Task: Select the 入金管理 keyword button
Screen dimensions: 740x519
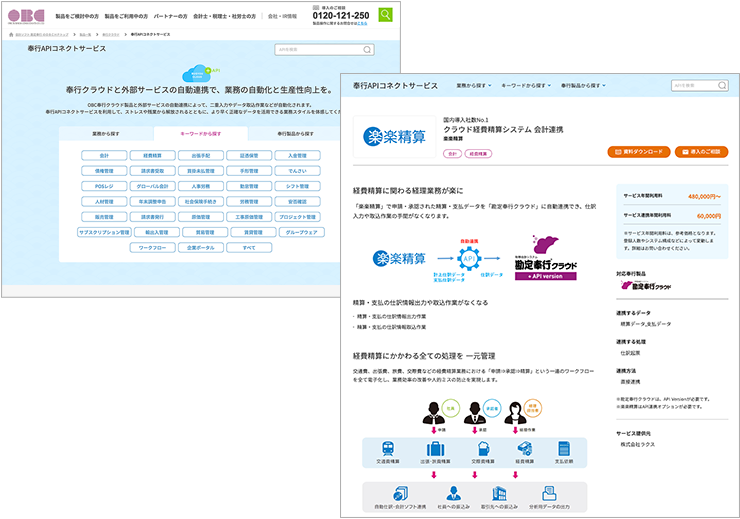Action: (297, 155)
